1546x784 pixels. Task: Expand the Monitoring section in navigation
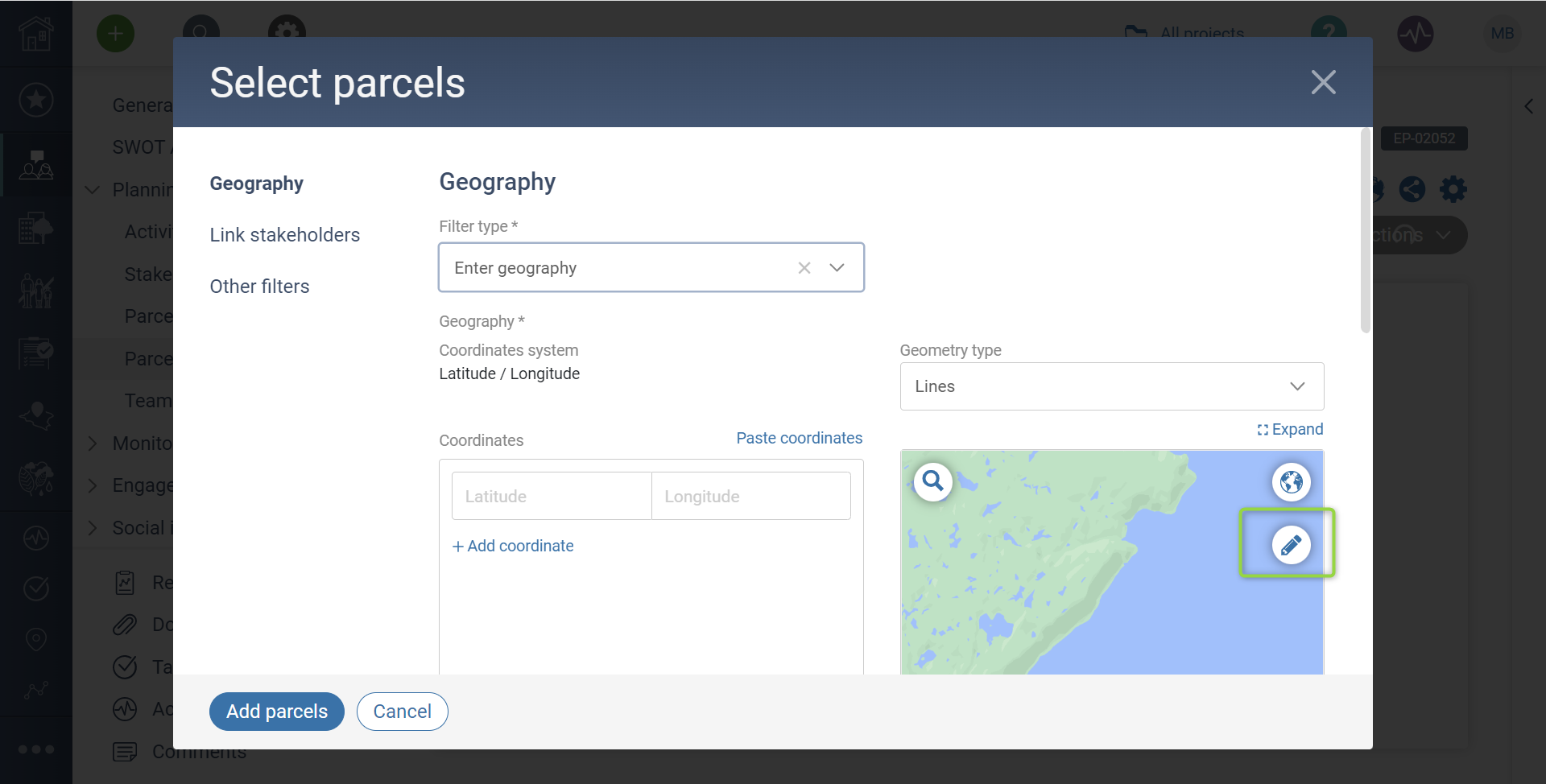pos(93,444)
